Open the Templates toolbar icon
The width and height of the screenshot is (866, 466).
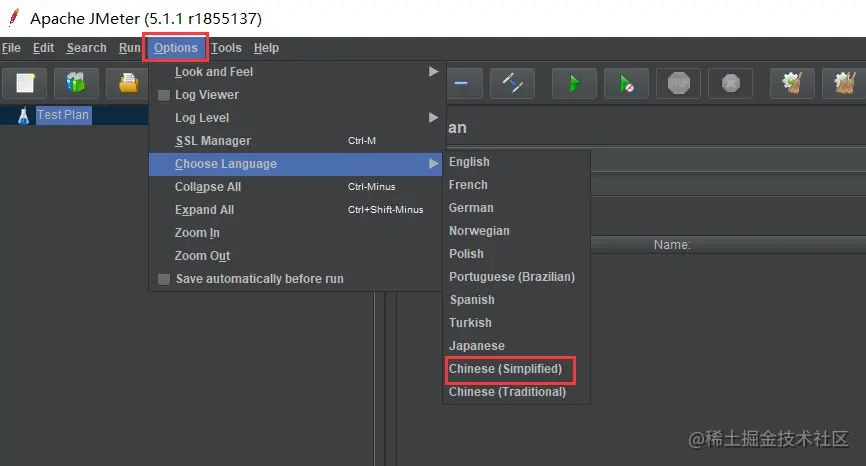[x=76, y=83]
